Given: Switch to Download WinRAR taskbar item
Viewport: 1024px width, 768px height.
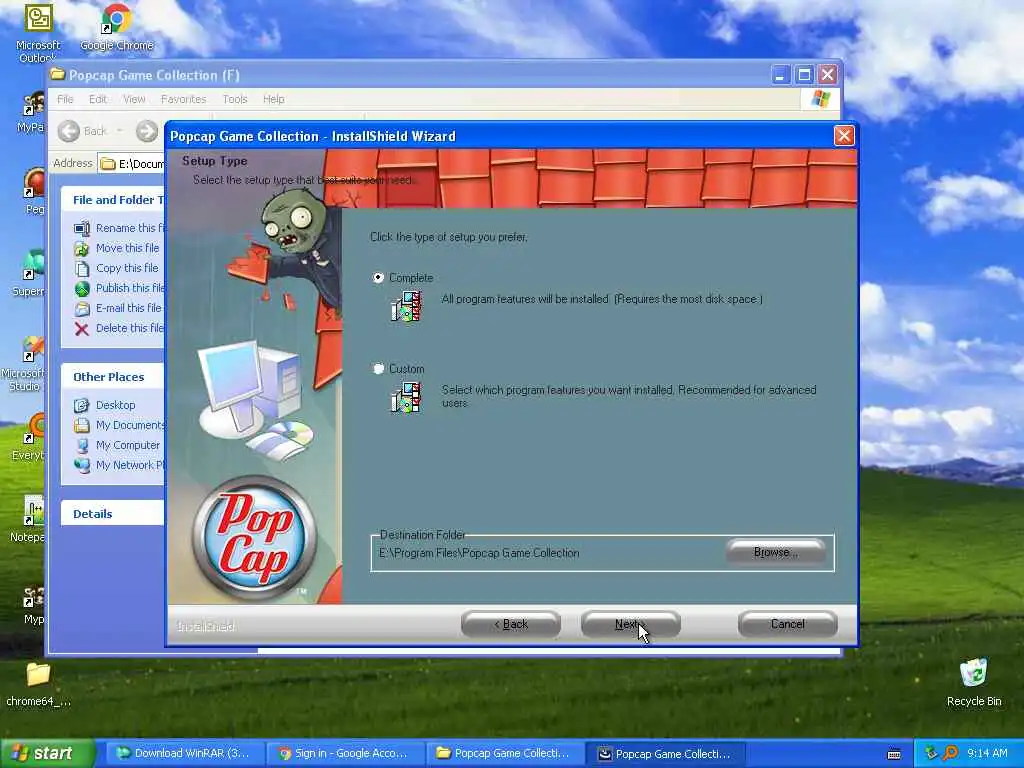Looking at the screenshot, I should (184, 754).
